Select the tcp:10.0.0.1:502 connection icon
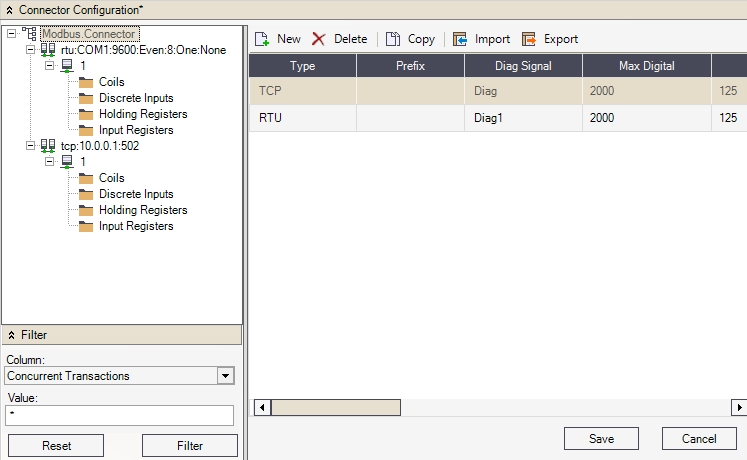Image resolution: width=747 pixels, height=460 pixels. (x=48, y=146)
